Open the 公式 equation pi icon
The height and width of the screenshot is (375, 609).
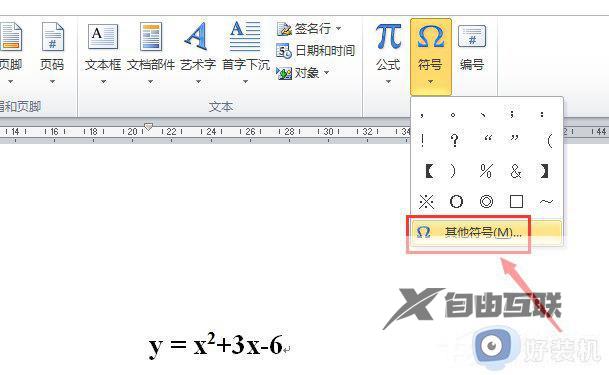click(388, 36)
